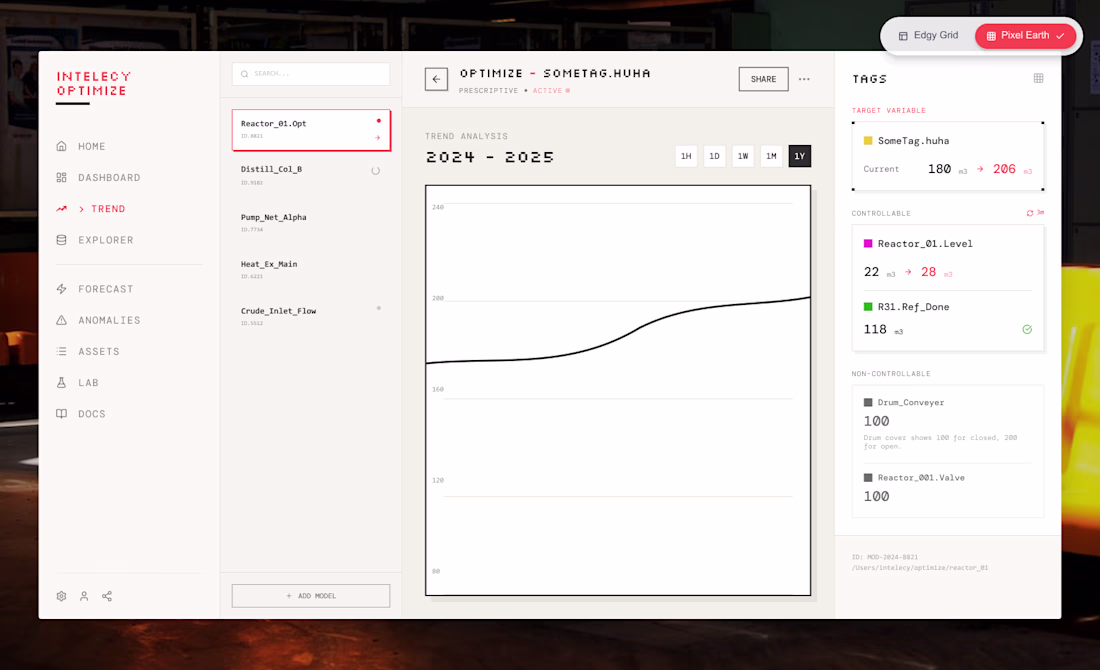Click the Intelecy Optimize logo

point(93,83)
